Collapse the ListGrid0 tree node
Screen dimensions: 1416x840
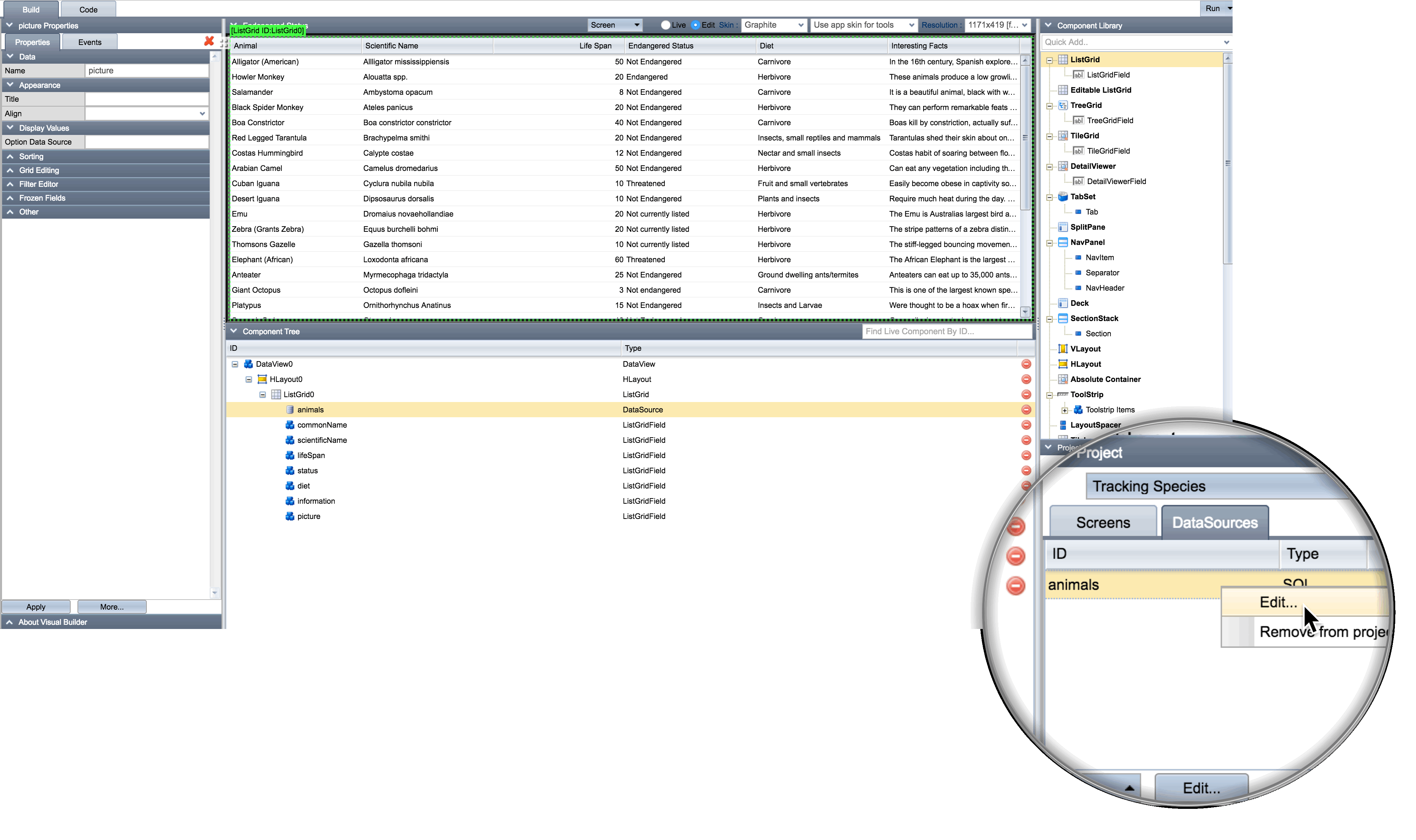point(263,394)
